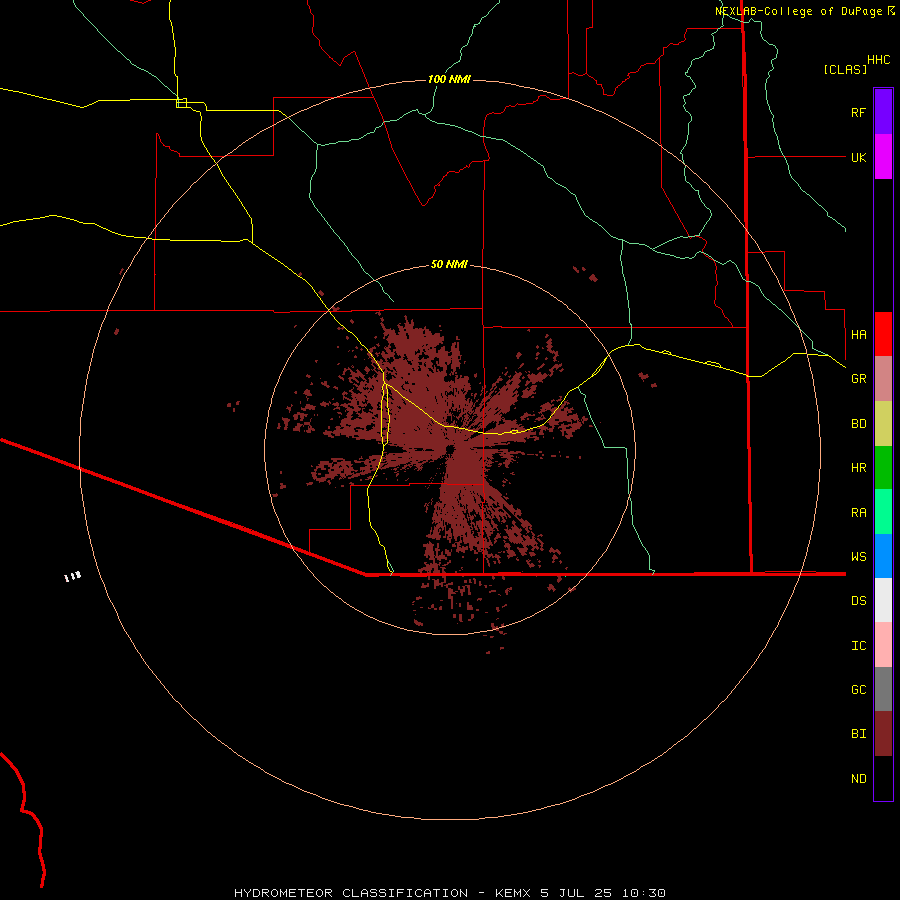The width and height of the screenshot is (900, 900).
Task: Click the WS legend label
Action: [x=858, y=557]
